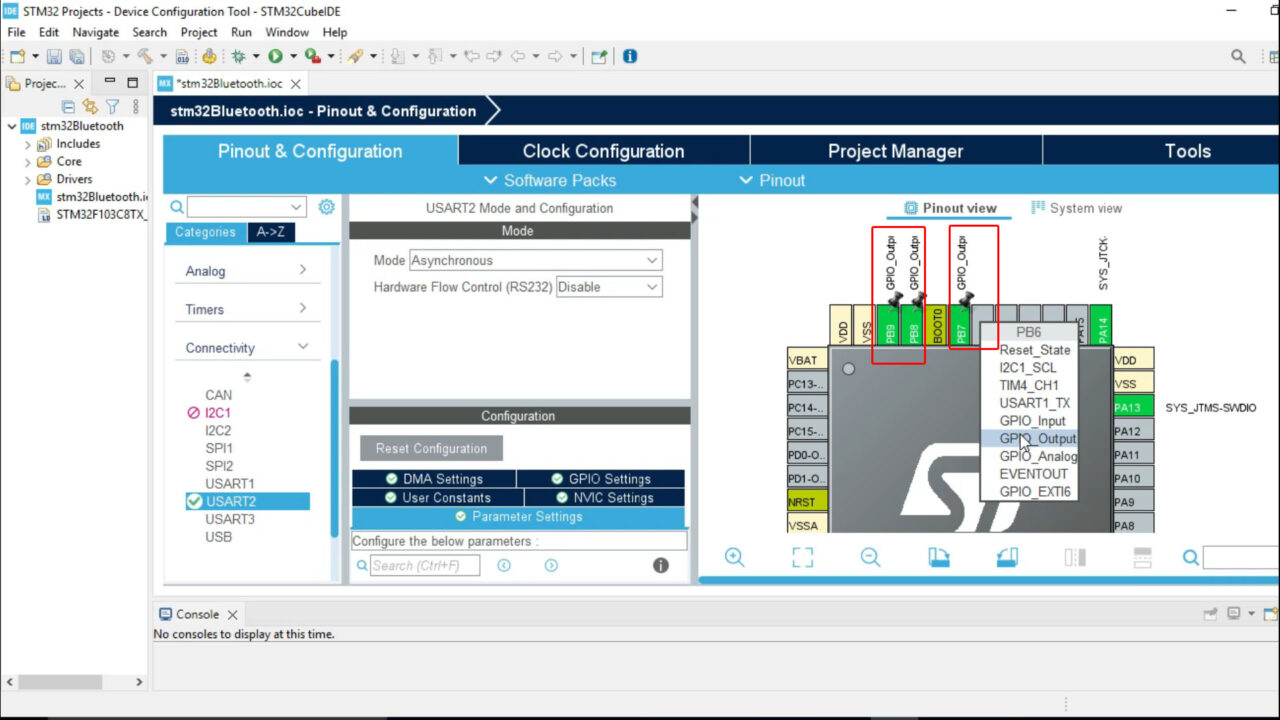Click the Build hammer icon
This screenshot has width=1280, height=720.
145,56
